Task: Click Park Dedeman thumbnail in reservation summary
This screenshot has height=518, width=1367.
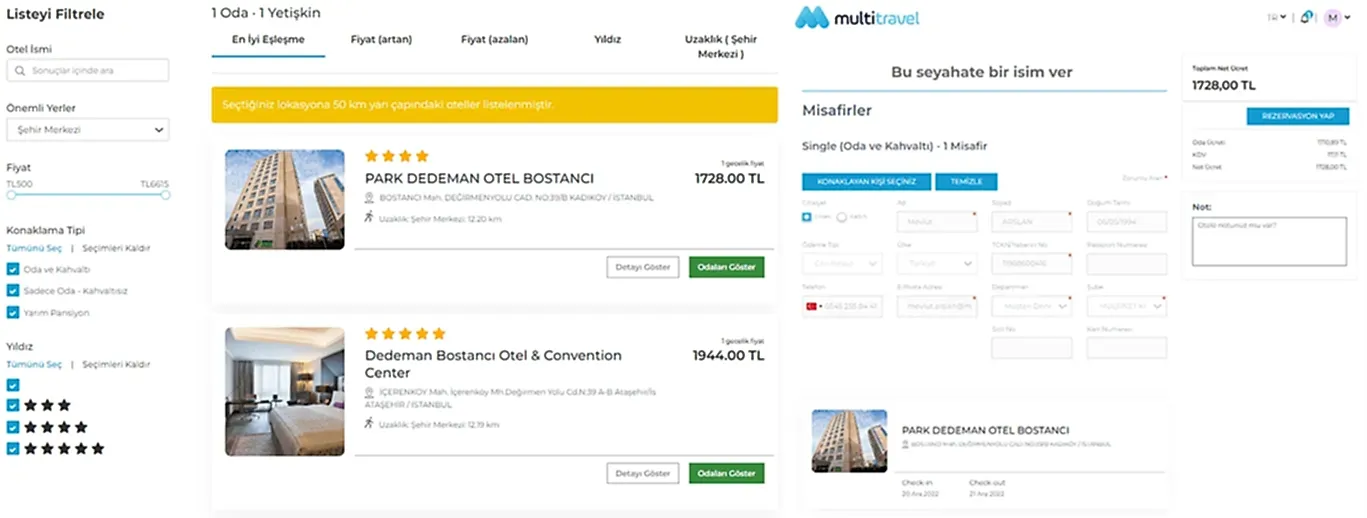Action: (x=849, y=441)
